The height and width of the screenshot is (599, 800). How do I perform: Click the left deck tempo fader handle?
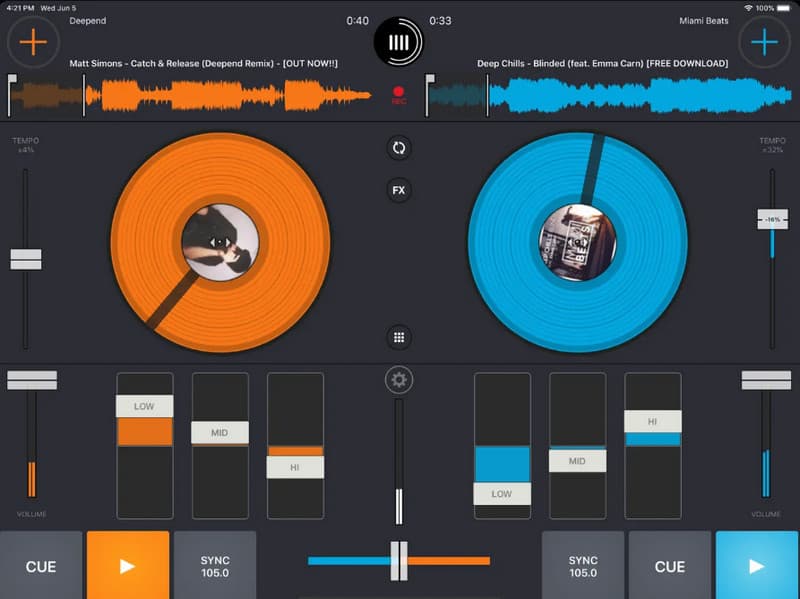tap(26, 259)
